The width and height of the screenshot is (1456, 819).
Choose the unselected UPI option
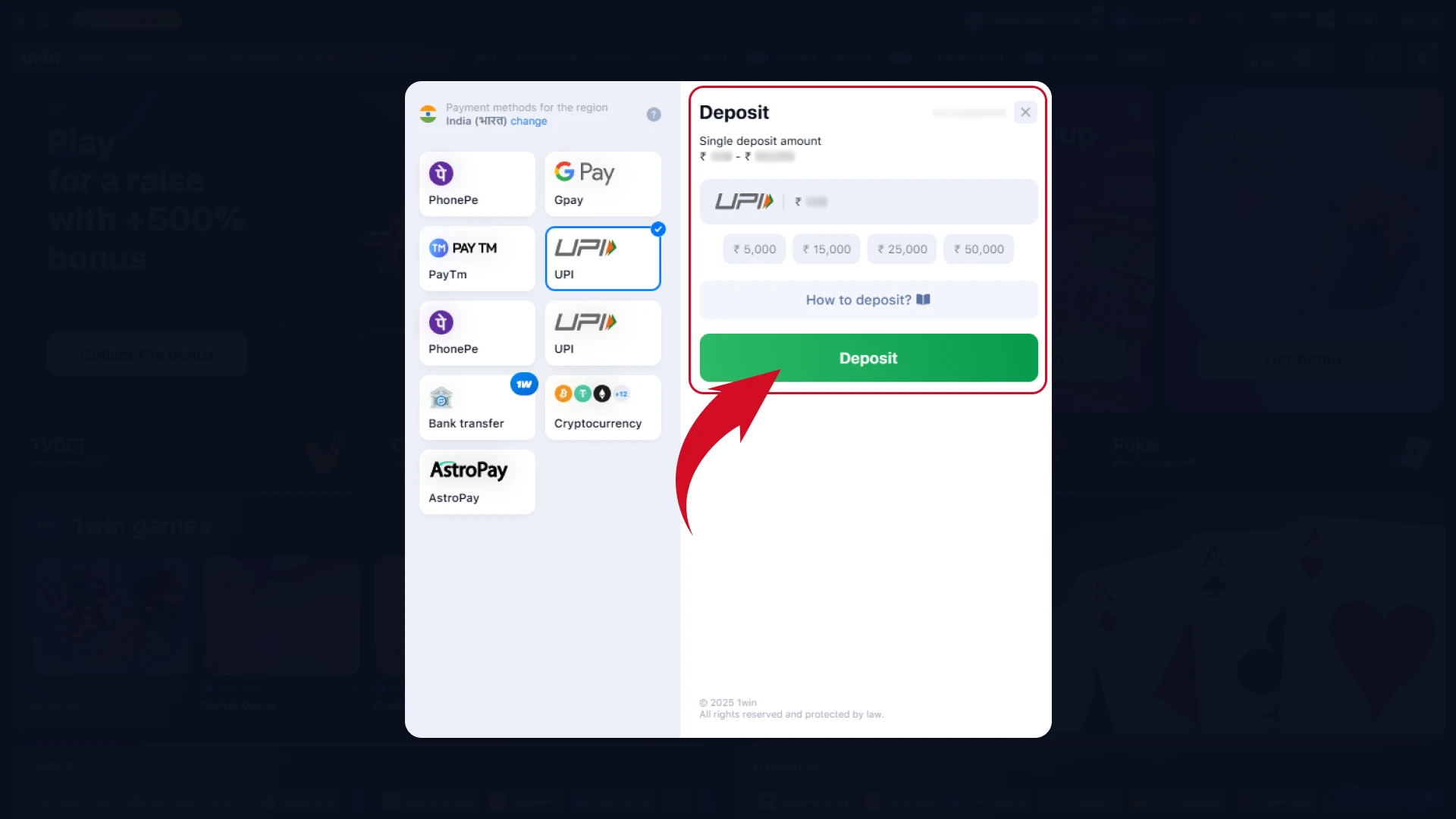click(603, 333)
